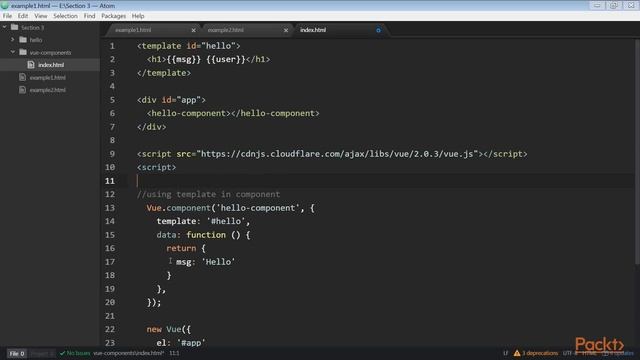Click the Atom logo in title bar
This screenshot has width=640, height=360.
click(5, 5)
